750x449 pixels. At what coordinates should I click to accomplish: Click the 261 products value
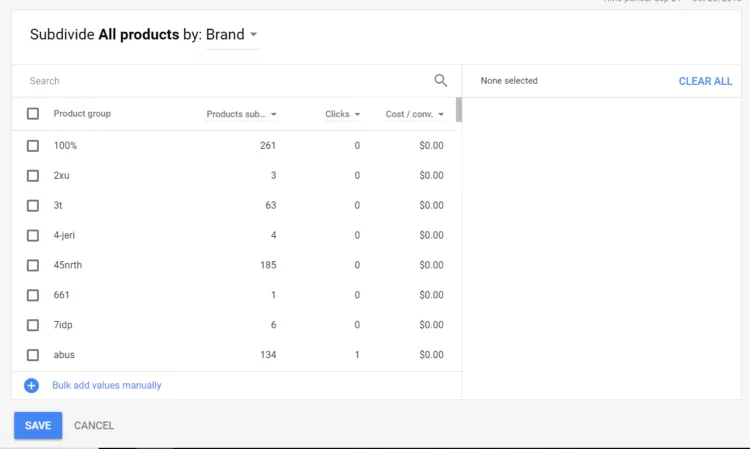click(x=268, y=145)
